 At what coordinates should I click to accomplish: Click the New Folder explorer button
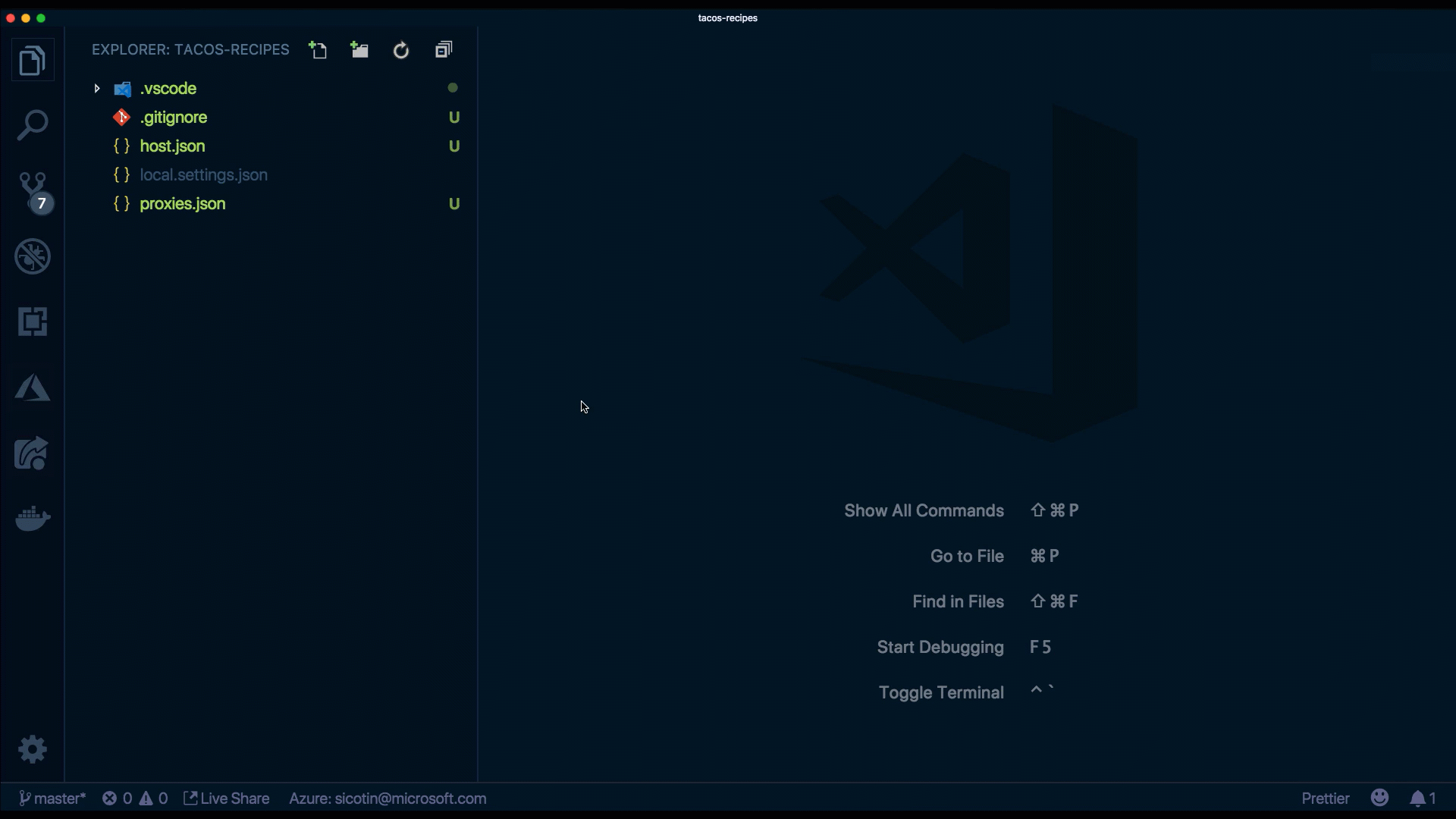(x=359, y=50)
